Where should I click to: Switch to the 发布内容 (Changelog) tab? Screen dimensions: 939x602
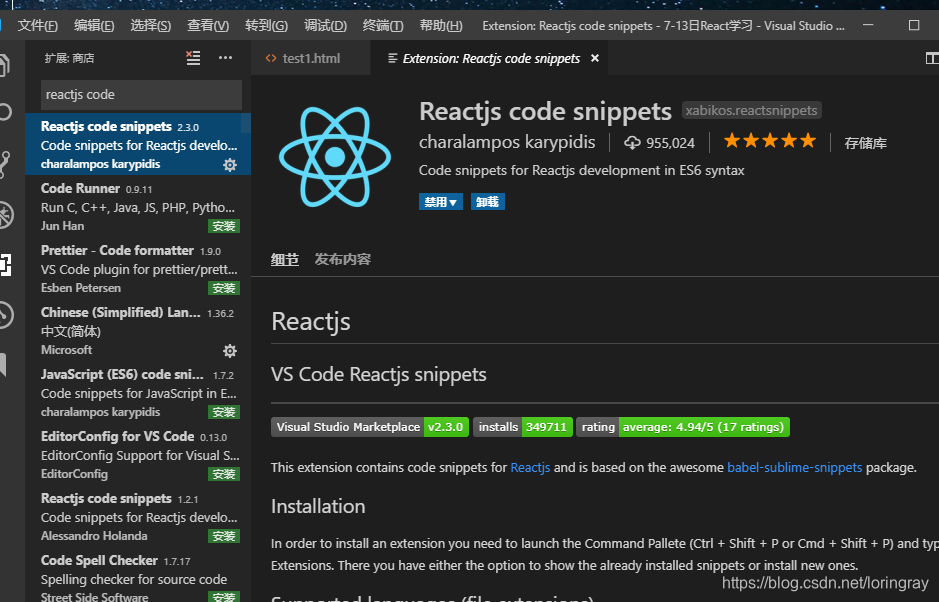click(343, 259)
